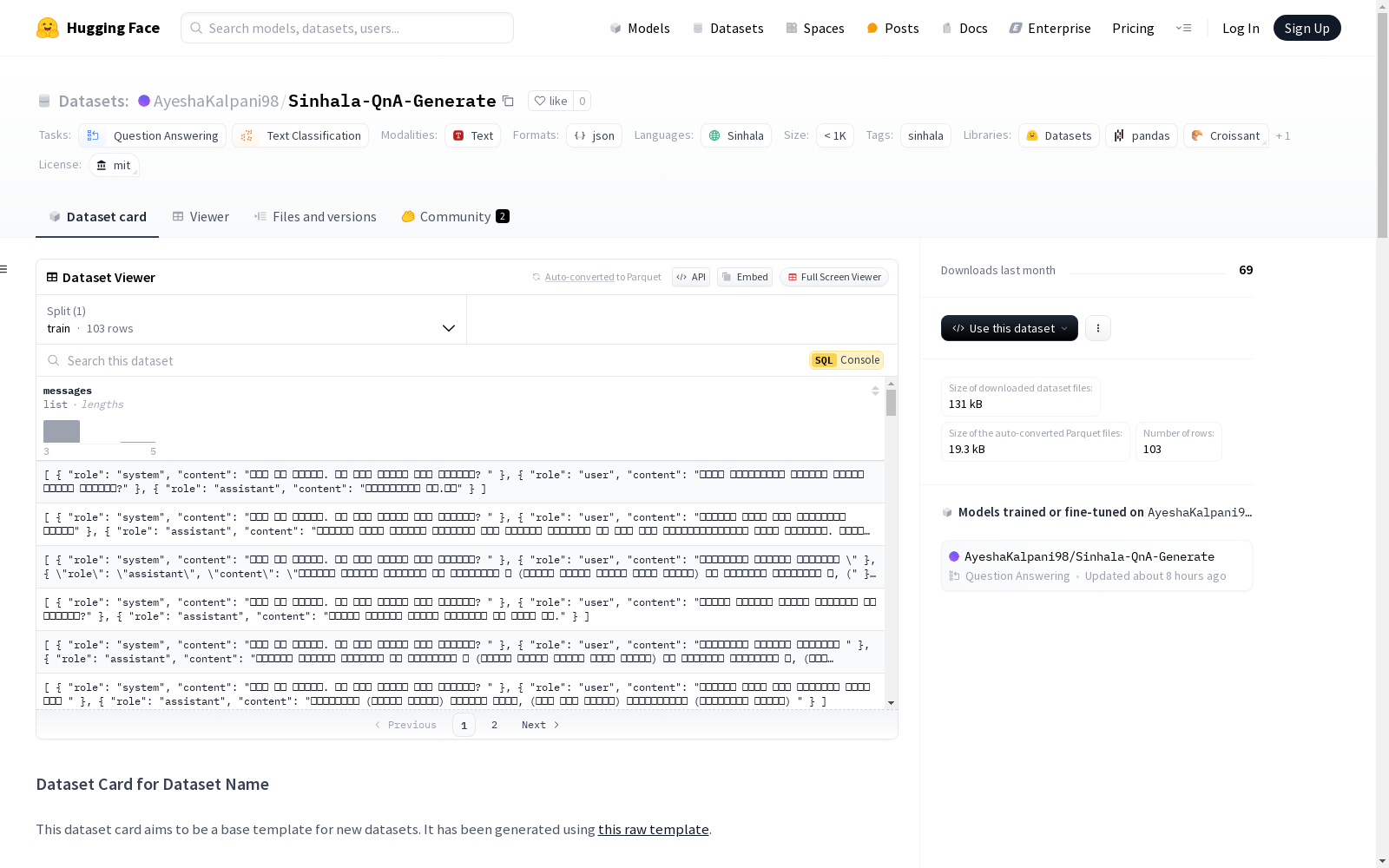
Task: Open the Community tab
Action: coord(455,217)
